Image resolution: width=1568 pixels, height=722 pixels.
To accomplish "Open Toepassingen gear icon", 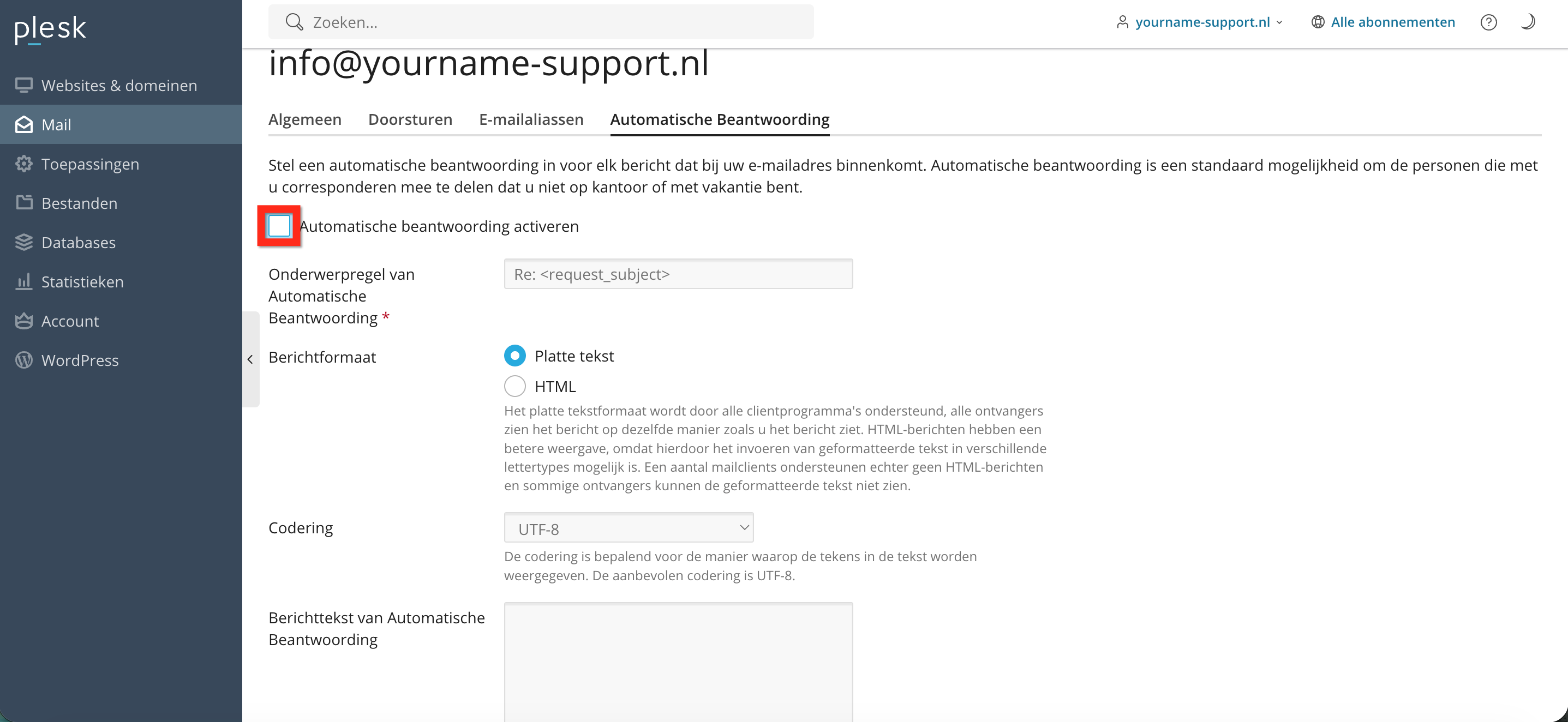I will tap(24, 164).
